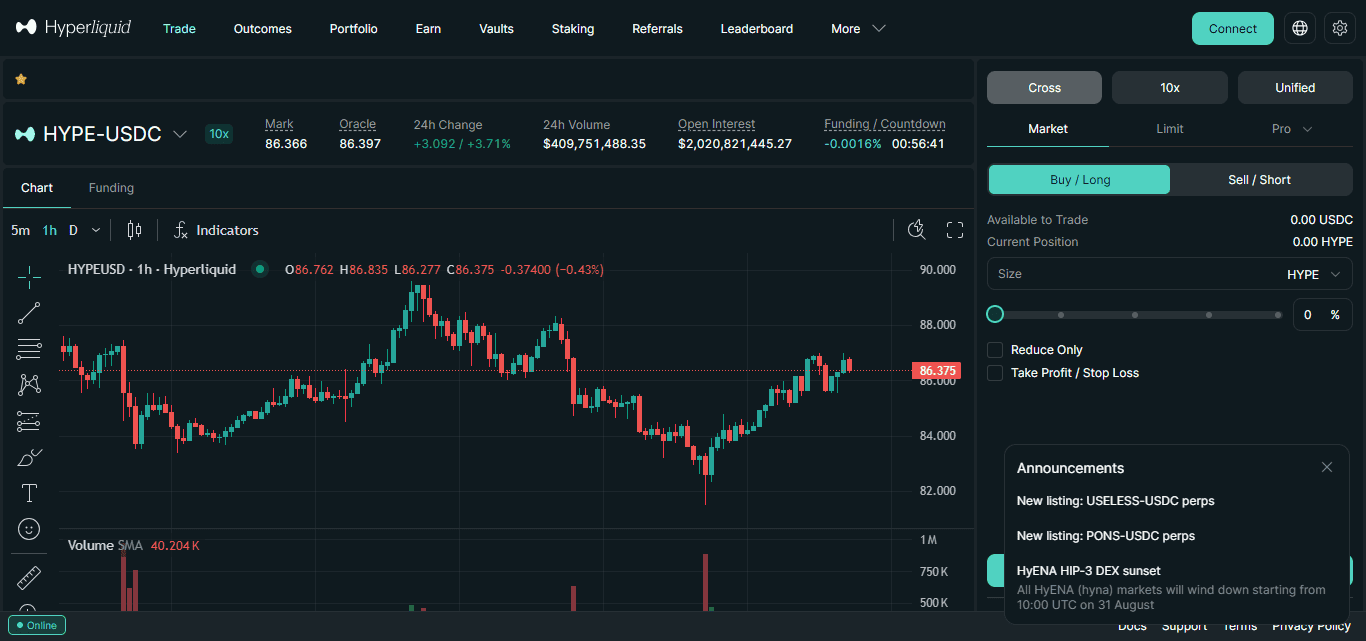Open 'New listing: PONS-USDC perps' announcement
The height and width of the screenshot is (641, 1366).
click(1106, 536)
